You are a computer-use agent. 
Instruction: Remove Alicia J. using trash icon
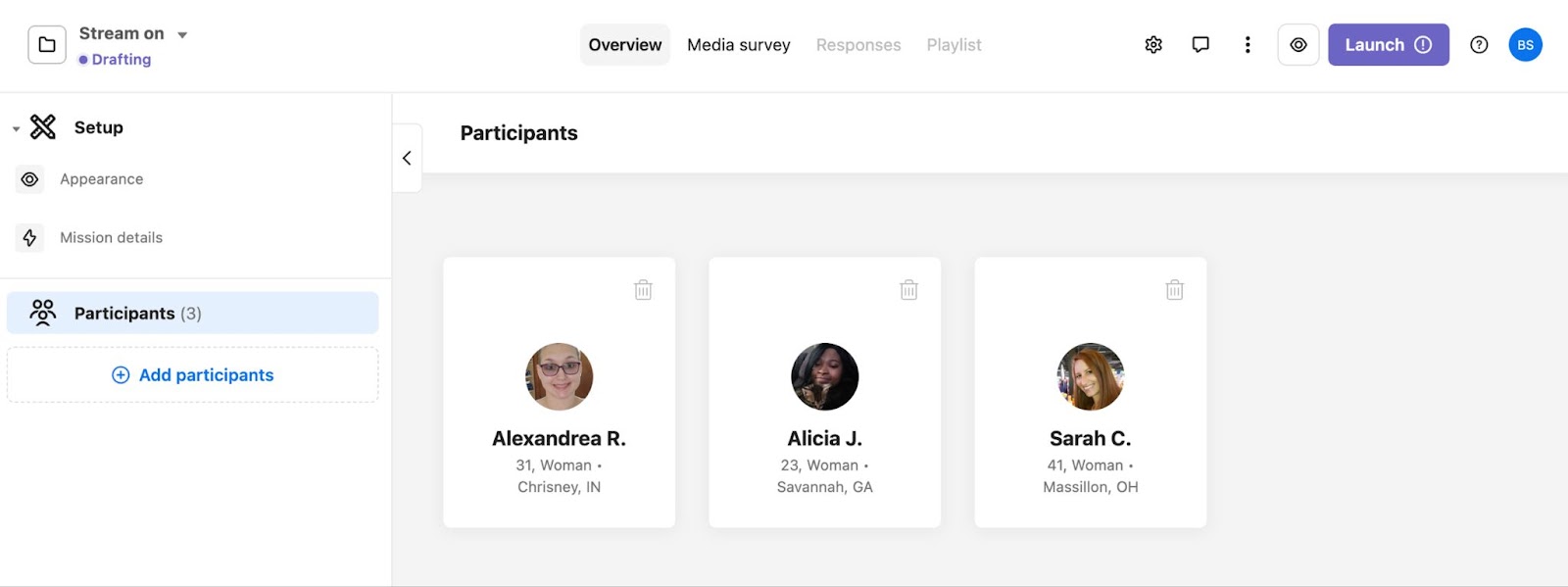[x=908, y=290]
